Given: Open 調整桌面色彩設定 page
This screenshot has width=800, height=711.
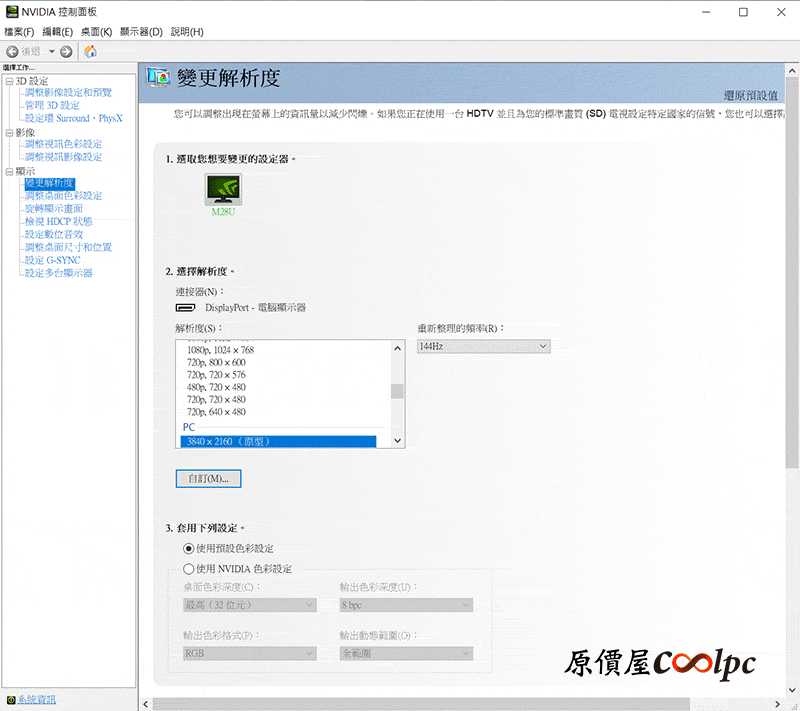Looking at the screenshot, I should pos(64,195).
